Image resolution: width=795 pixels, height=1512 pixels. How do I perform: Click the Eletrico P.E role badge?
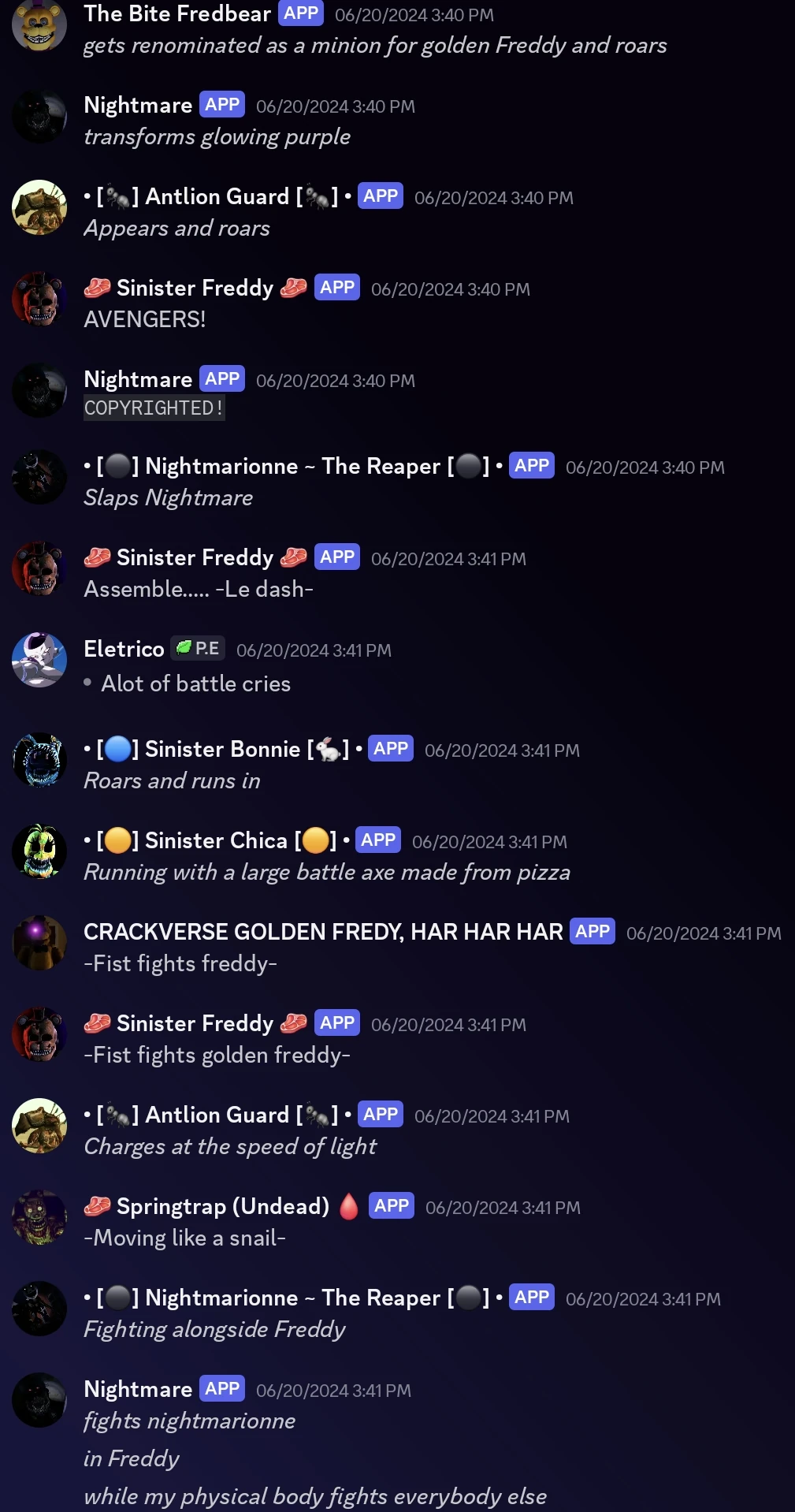coord(198,648)
